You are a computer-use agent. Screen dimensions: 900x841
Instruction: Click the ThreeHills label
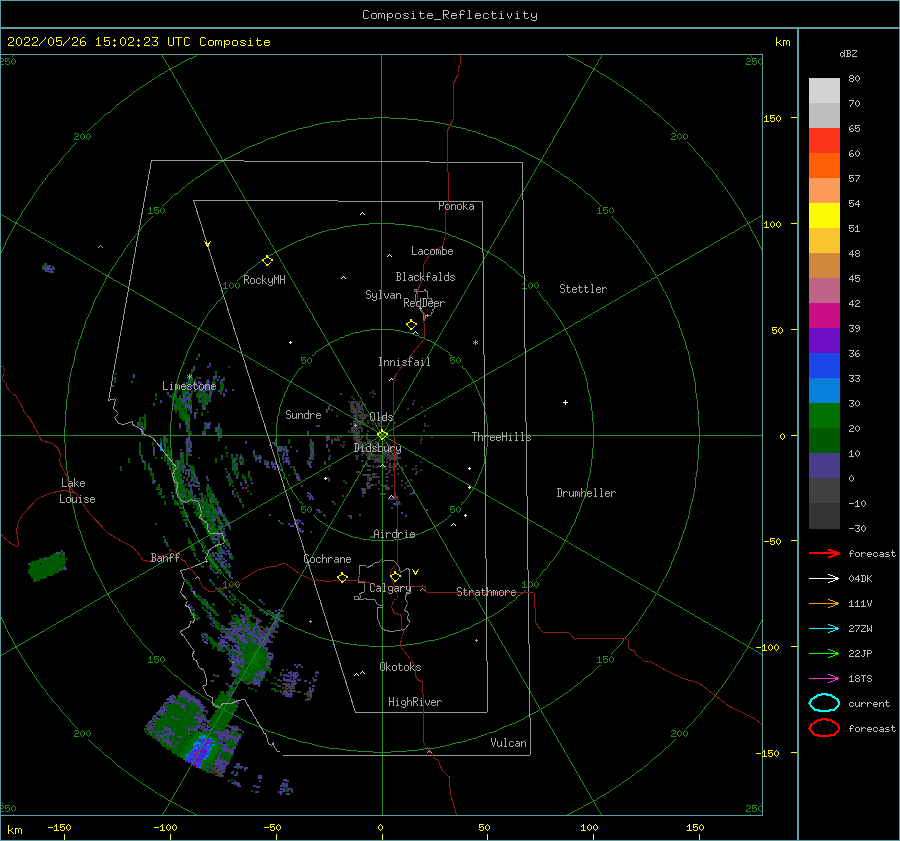point(502,437)
